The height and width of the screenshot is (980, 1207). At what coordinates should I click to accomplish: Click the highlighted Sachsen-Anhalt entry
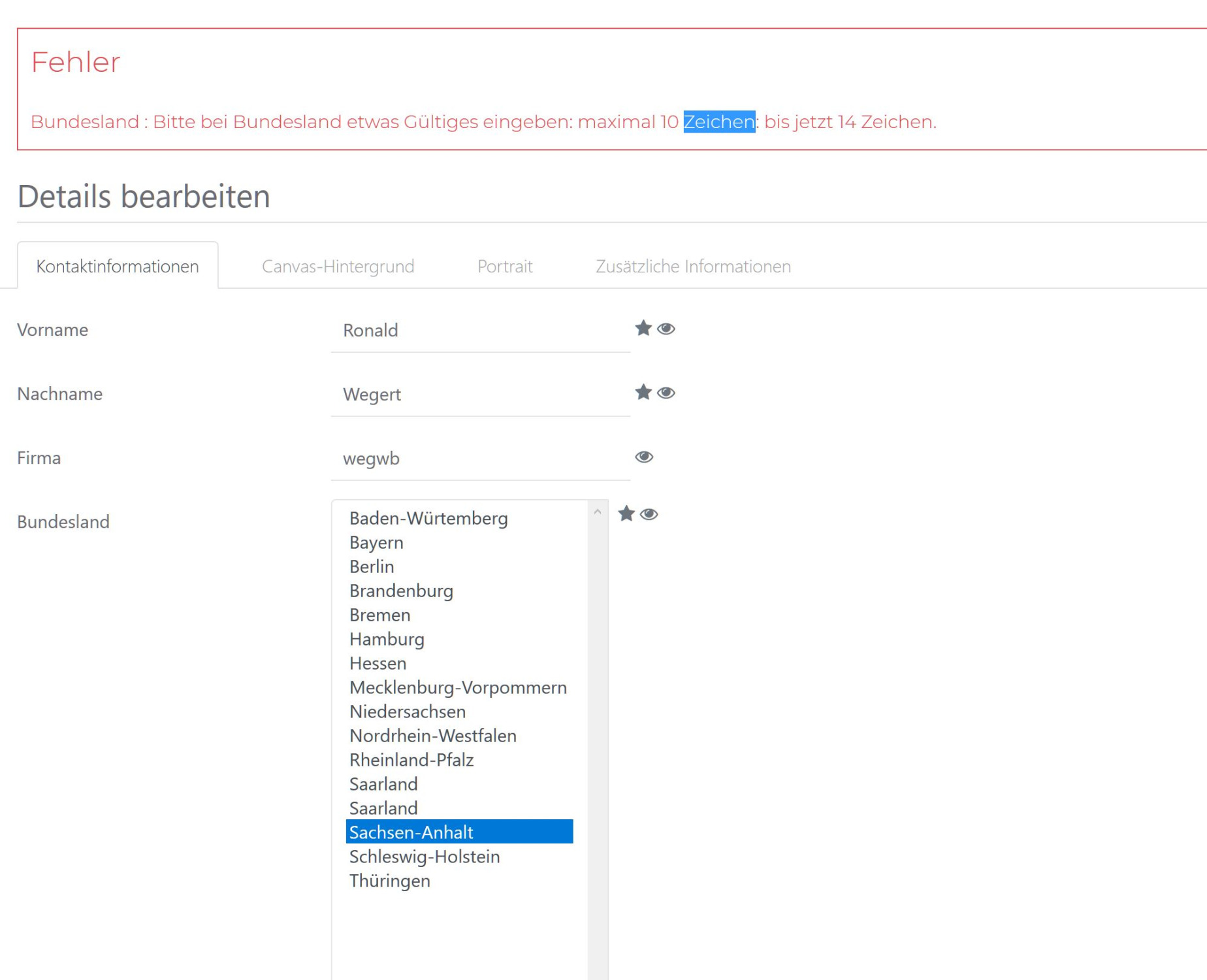[x=459, y=832]
